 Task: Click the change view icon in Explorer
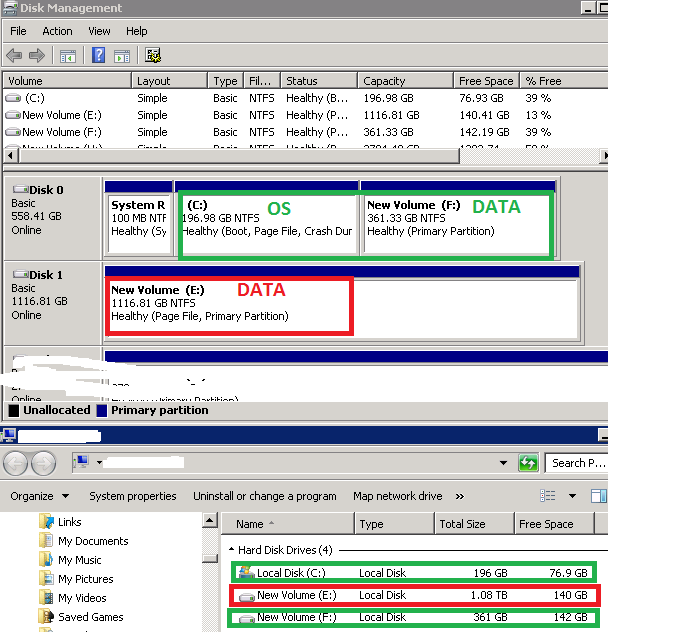coord(548,496)
